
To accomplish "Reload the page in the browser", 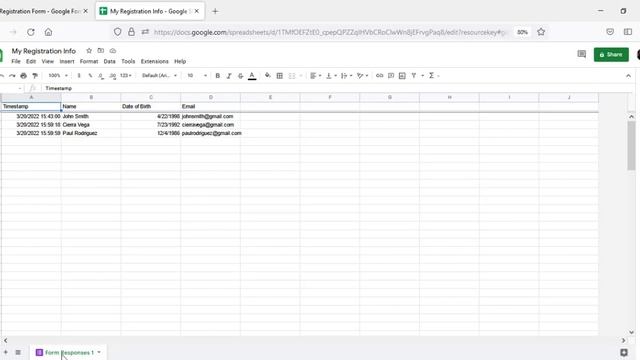I will 31,32.
